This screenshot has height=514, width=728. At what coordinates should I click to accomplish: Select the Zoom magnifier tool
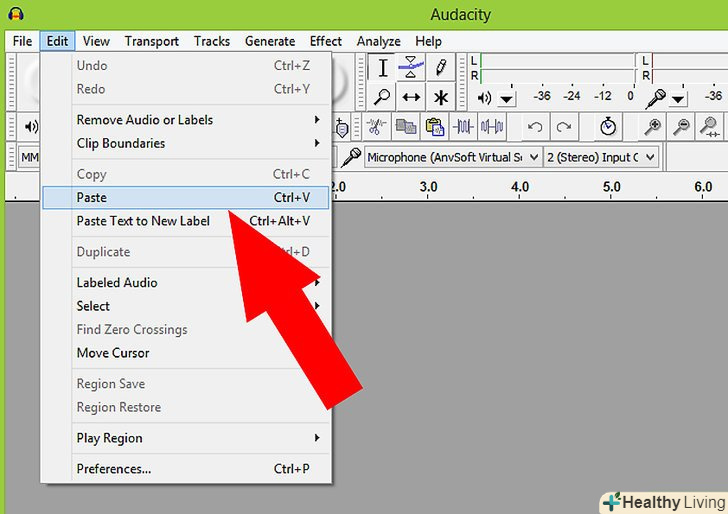click(x=383, y=97)
